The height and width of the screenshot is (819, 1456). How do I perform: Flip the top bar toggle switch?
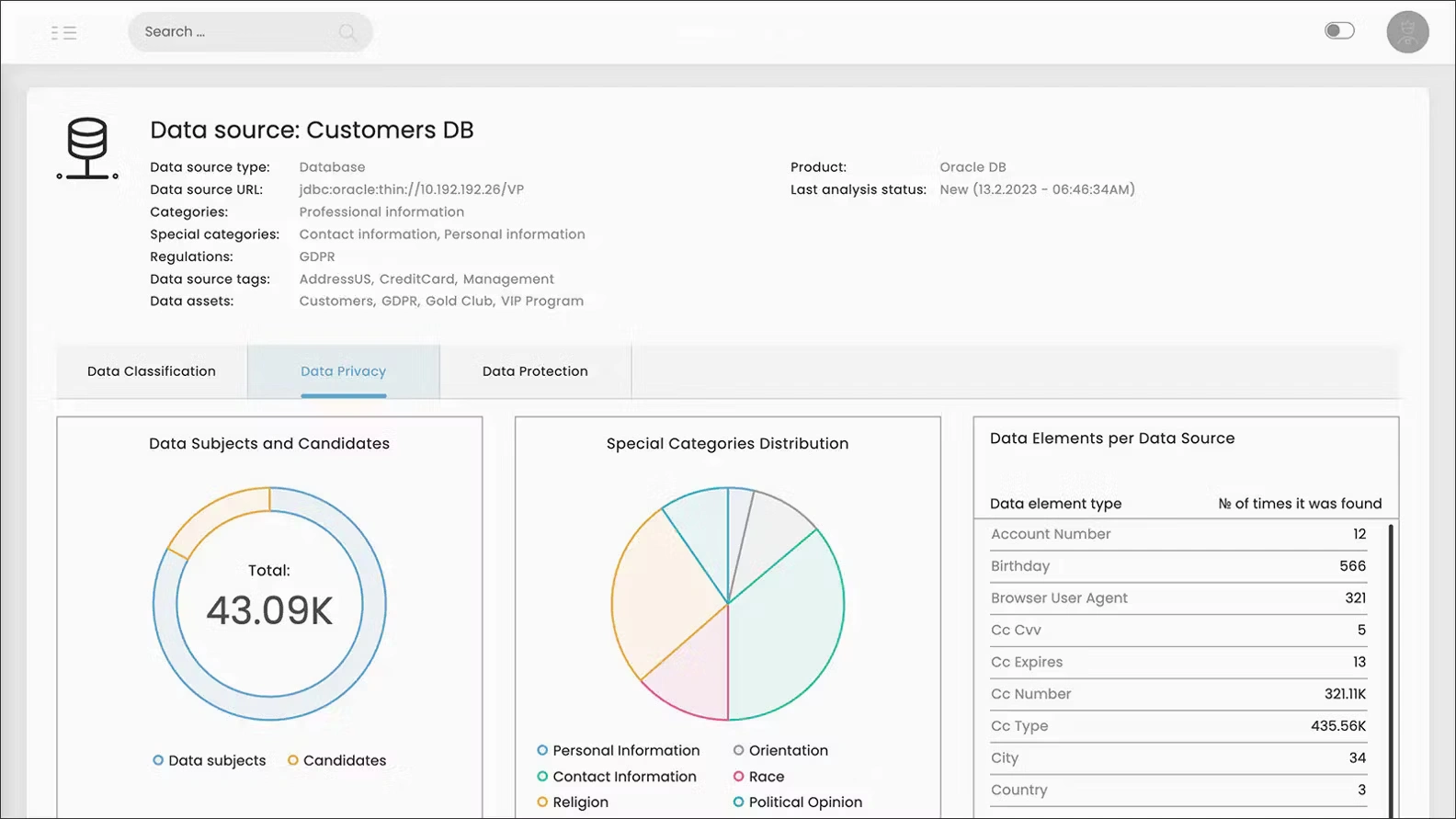pyautogui.click(x=1339, y=31)
